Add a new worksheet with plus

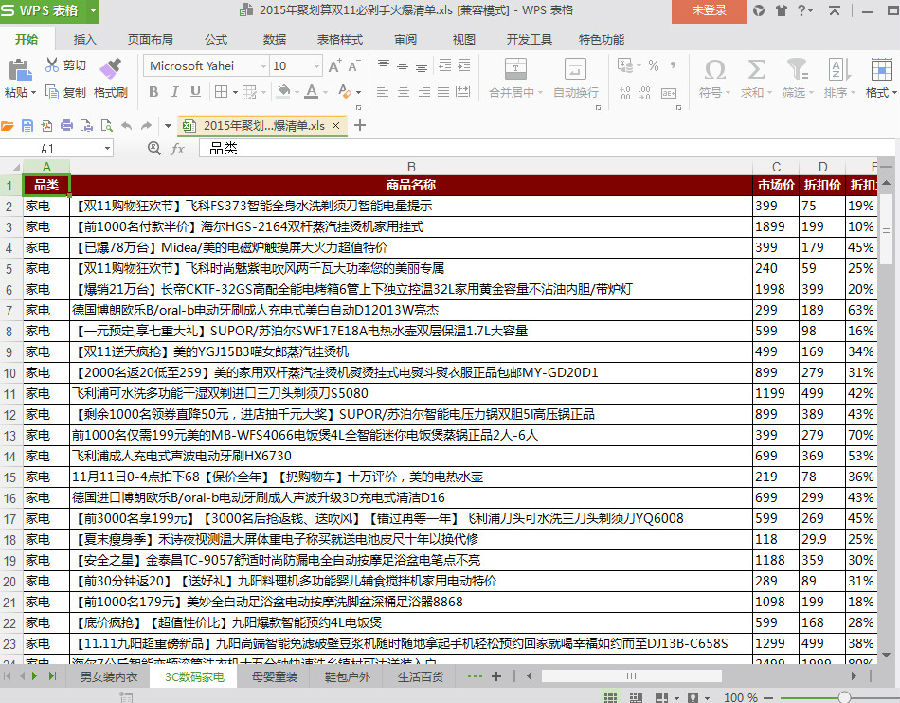pyautogui.click(x=496, y=677)
